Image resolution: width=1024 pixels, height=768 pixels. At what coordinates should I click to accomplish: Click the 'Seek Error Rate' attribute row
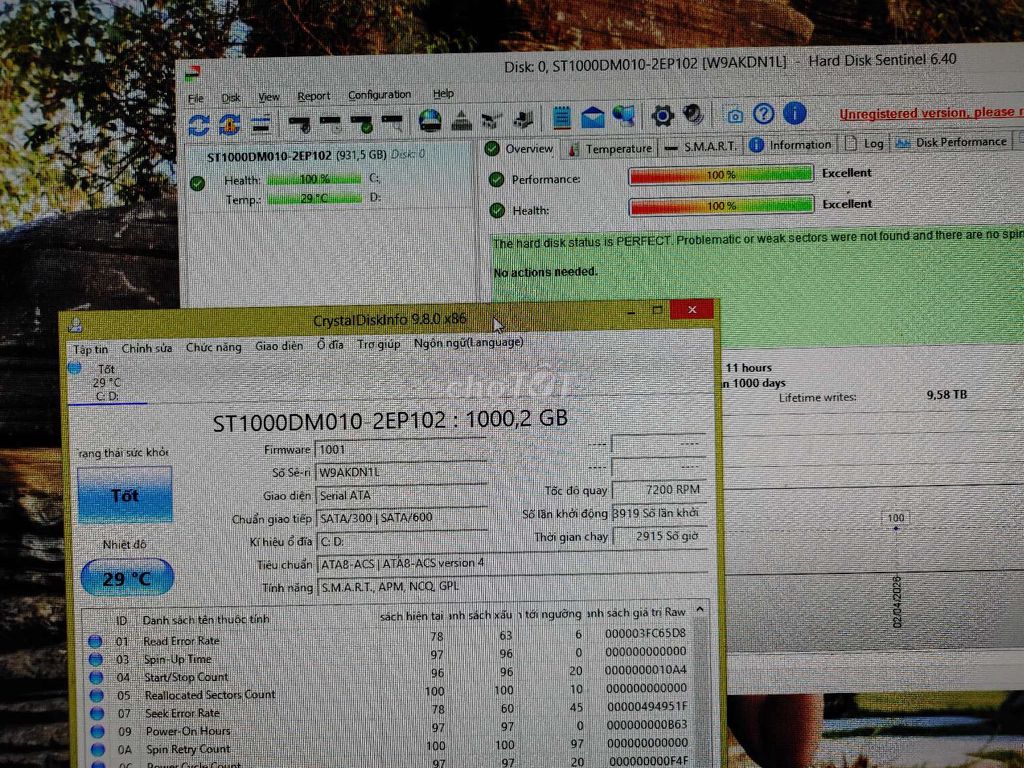point(389,711)
